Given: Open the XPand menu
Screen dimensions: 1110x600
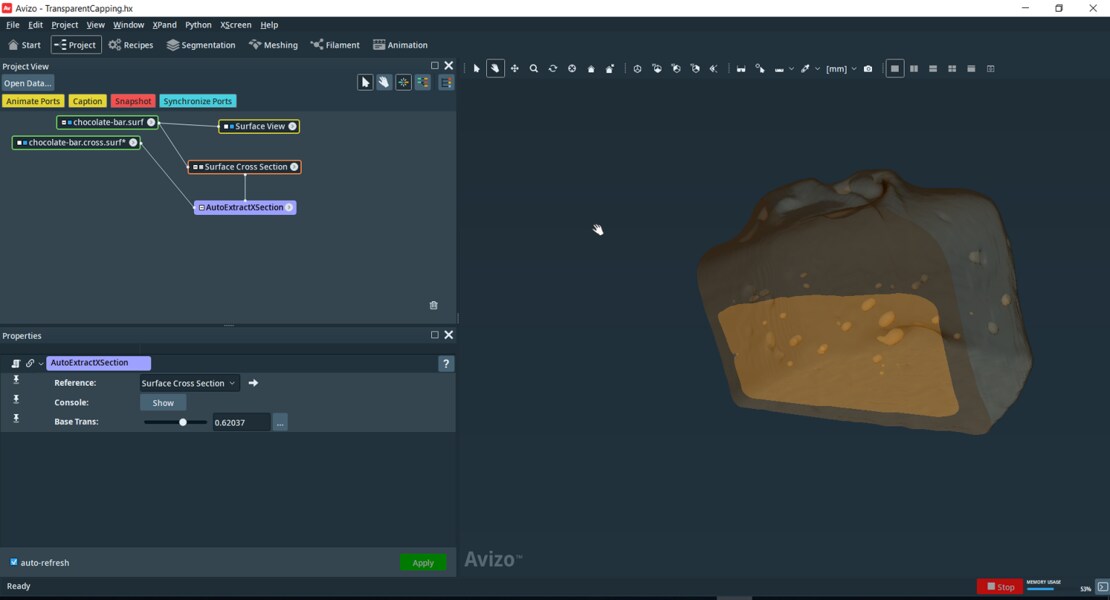Looking at the screenshot, I should 164,25.
